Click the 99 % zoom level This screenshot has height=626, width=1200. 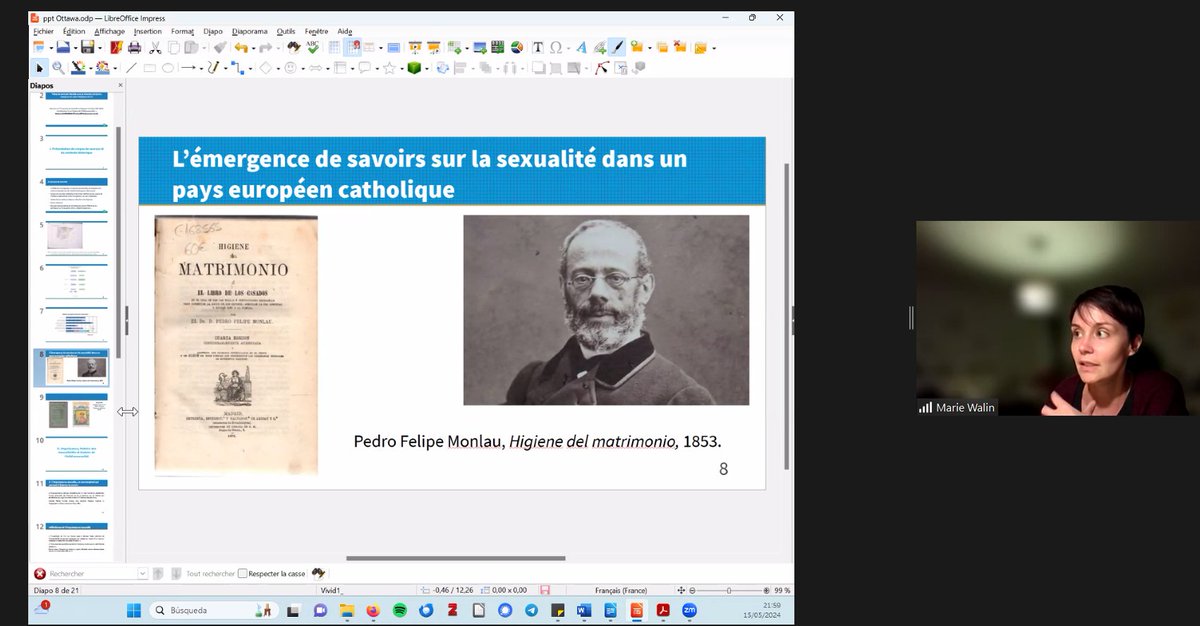pyautogui.click(x=782, y=591)
